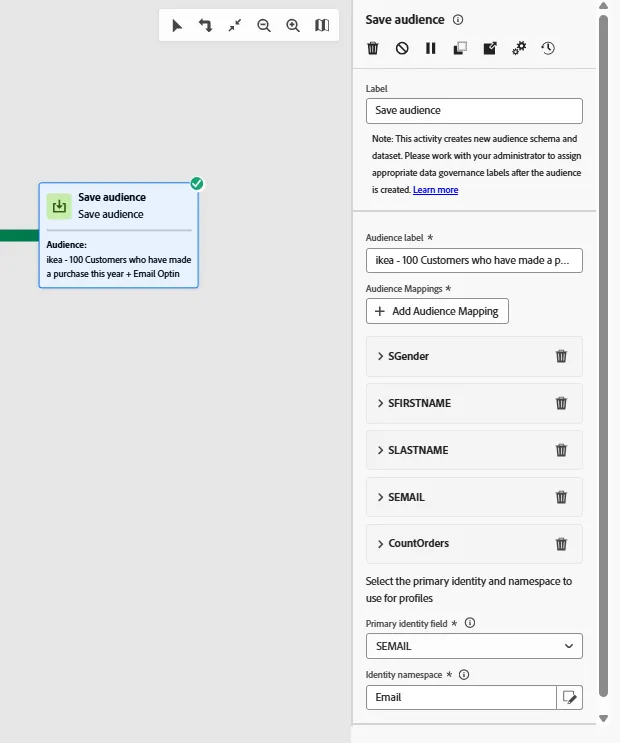
Task: Open the share/export arrow icon
Action: 490,48
